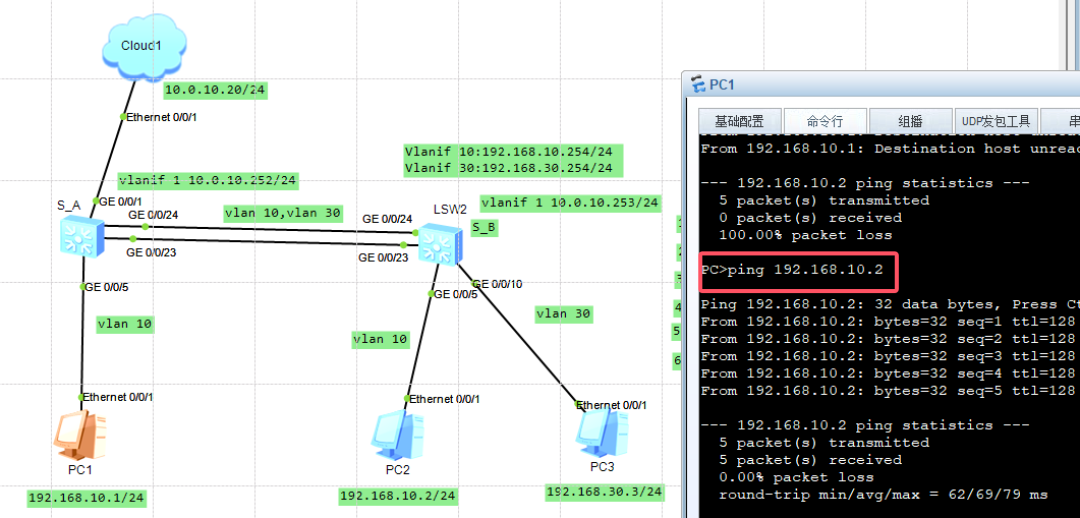Click the 192.168.30.3/24 label
The image size is (1080, 518).
coord(605,492)
